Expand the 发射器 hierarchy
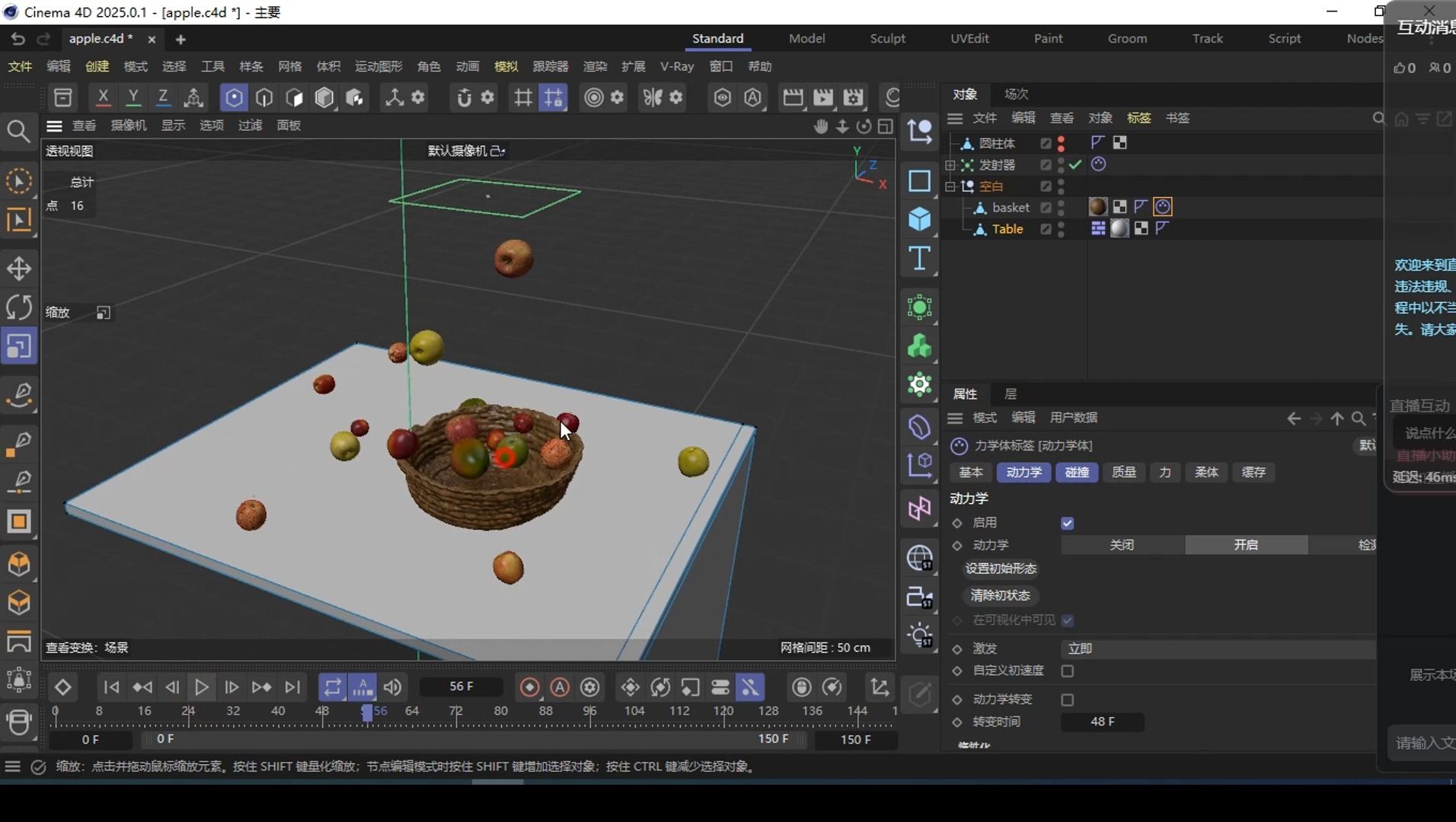Image resolution: width=1456 pixels, height=822 pixels. (950, 165)
